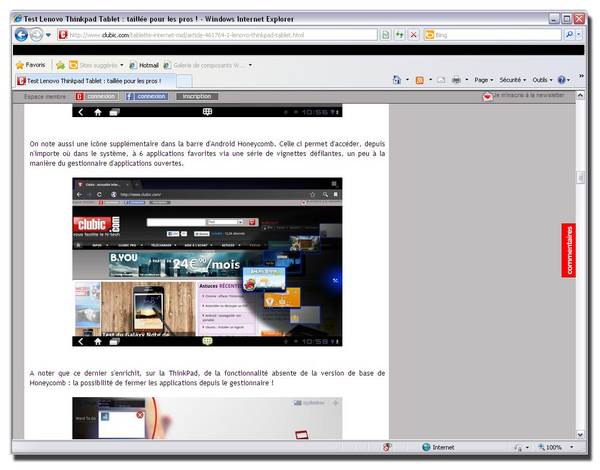Click the browser Back arrow button
600x470 pixels.
(x=21, y=35)
